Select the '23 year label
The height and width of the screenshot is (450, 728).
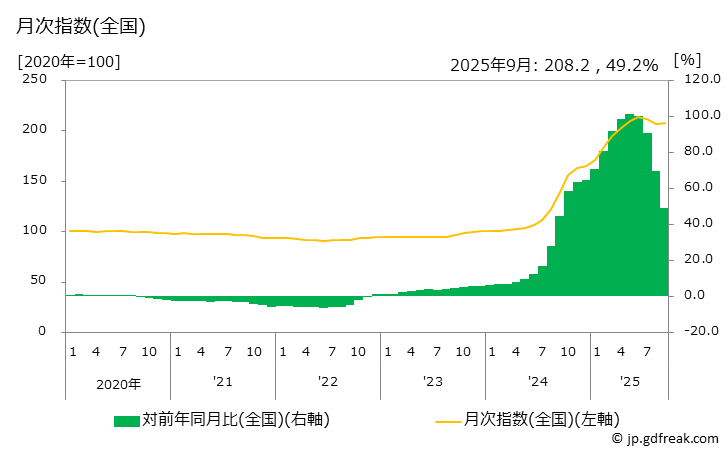click(x=433, y=382)
